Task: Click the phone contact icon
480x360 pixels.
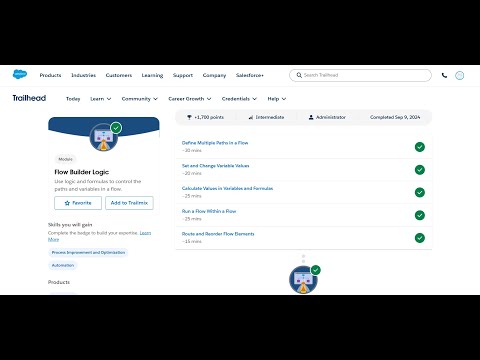Action: [444, 75]
